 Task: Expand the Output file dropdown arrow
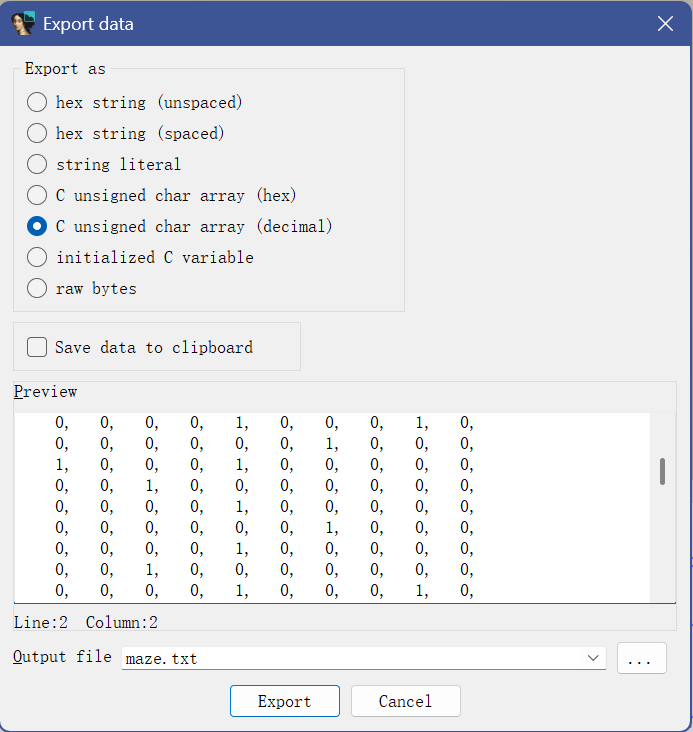(594, 658)
